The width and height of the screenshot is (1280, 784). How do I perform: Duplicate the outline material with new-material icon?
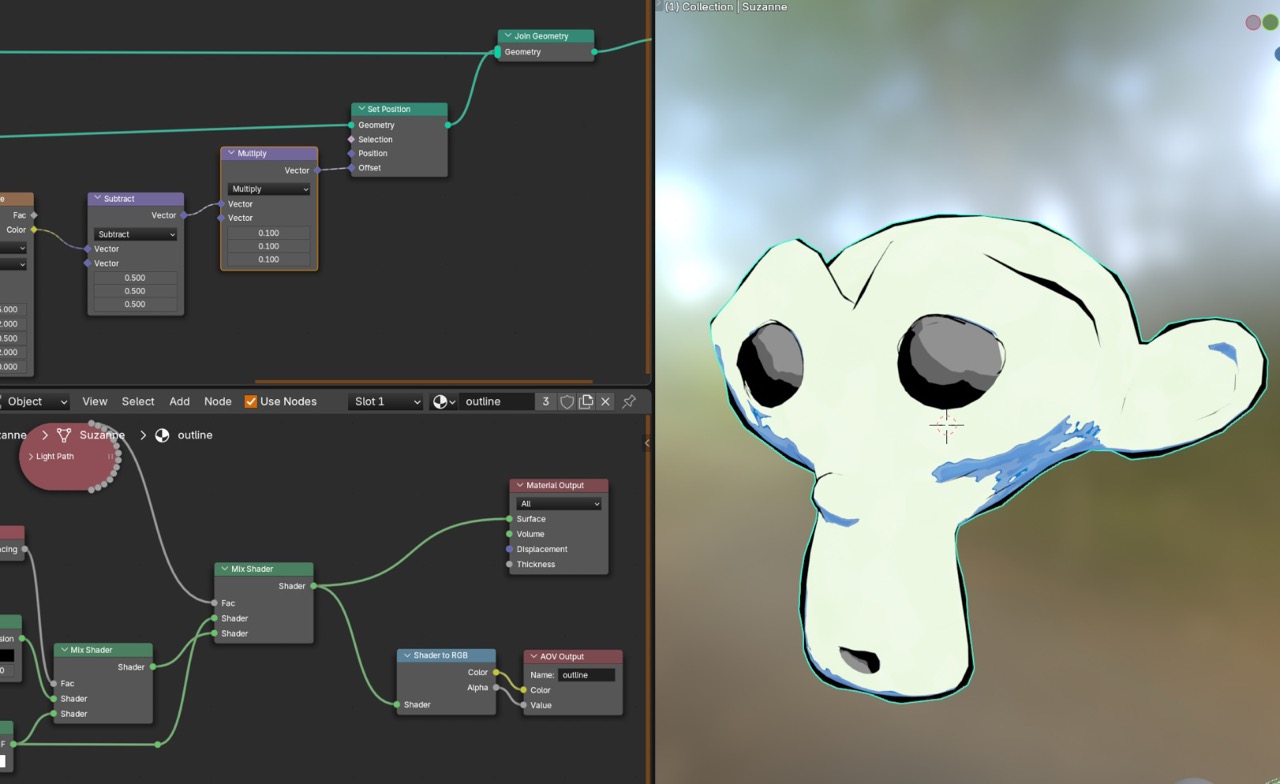[x=586, y=401]
